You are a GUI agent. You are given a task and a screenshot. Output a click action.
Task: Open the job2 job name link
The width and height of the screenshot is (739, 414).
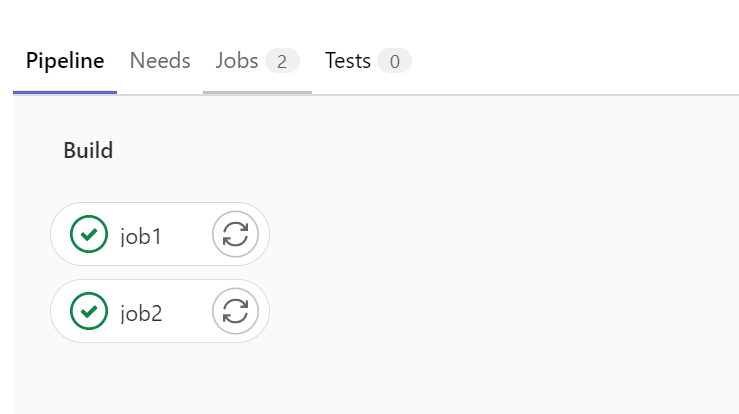tap(141, 313)
